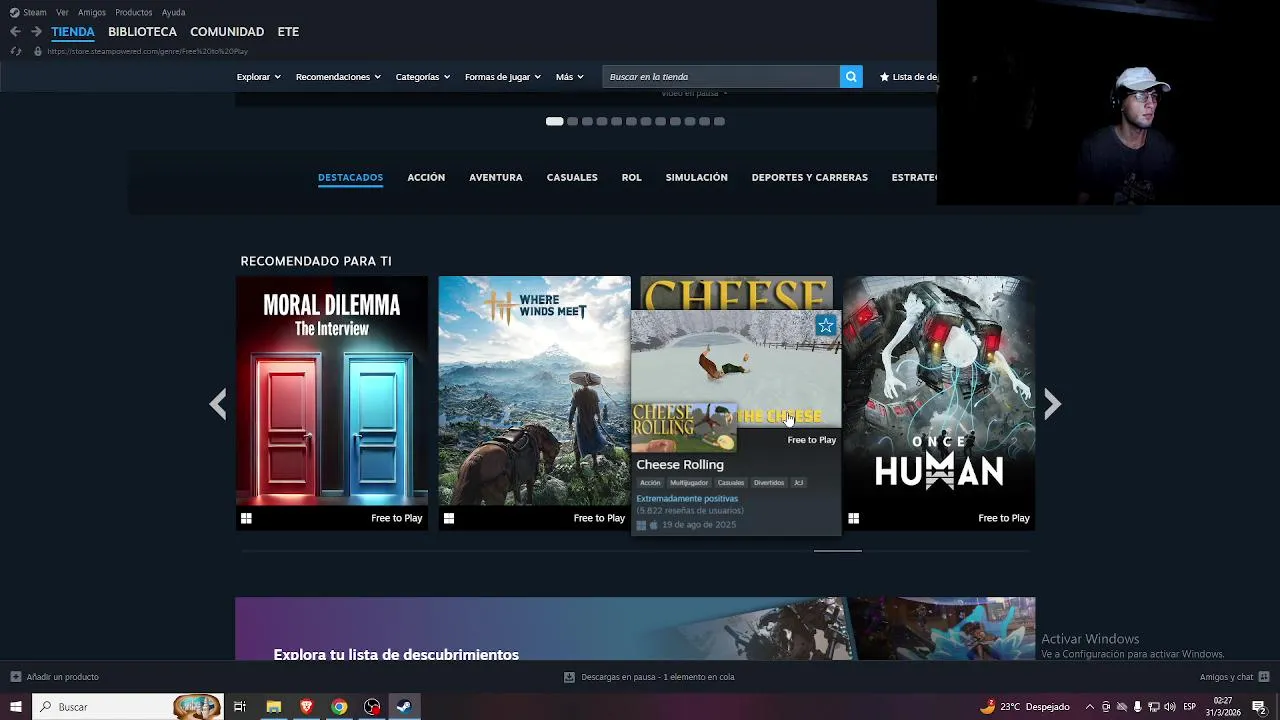The height and width of the screenshot is (720, 1280).
Task: Select the AVENTURA genre tab
Action: 496,178
